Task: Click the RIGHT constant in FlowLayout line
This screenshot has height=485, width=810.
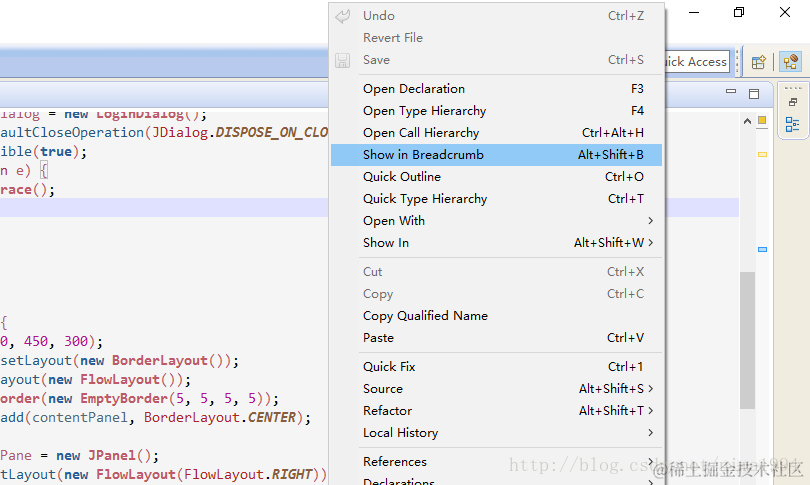Action: tap(292, 474)
